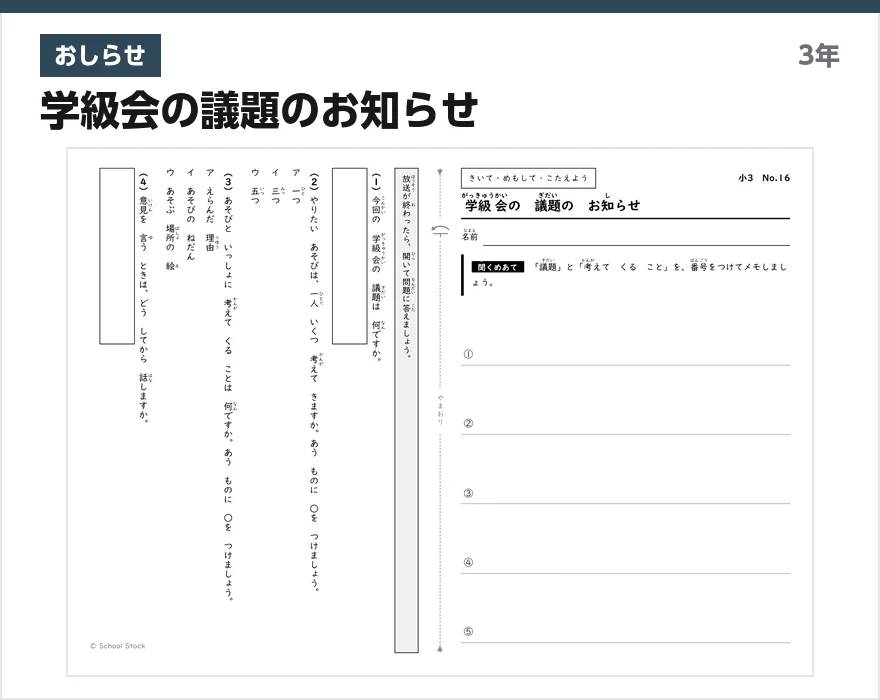The image size is (880, 700).
Task: Click the fold arrow icon near やまおり line
Action: pos(441,230)
